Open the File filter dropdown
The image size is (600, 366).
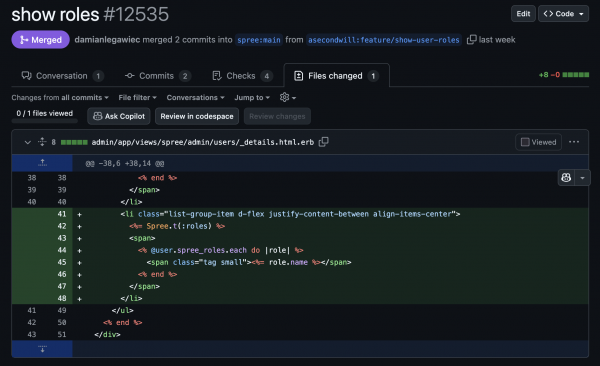[x=137, y=98]
